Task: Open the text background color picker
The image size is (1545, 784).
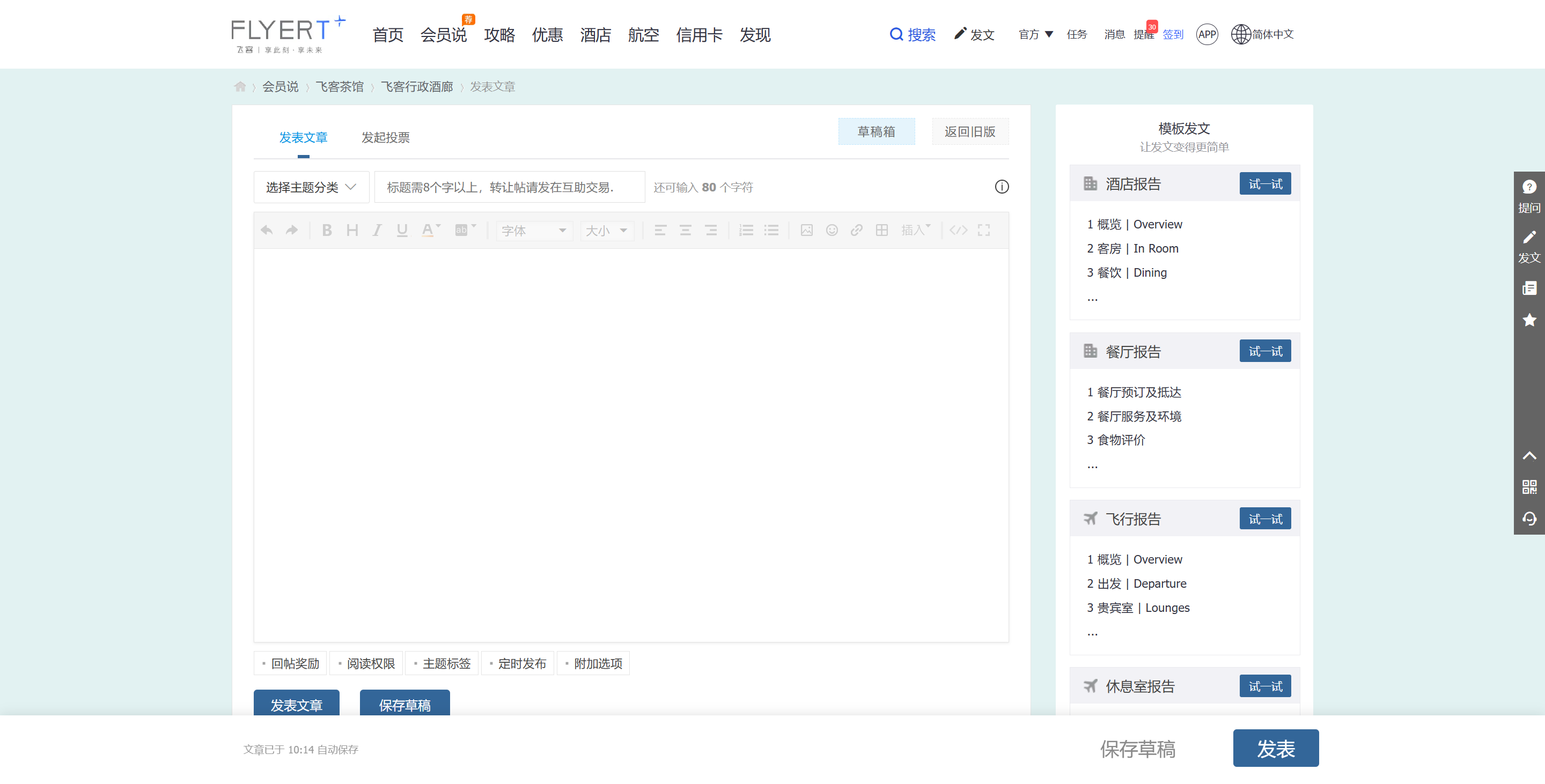Action: [465, 230]
